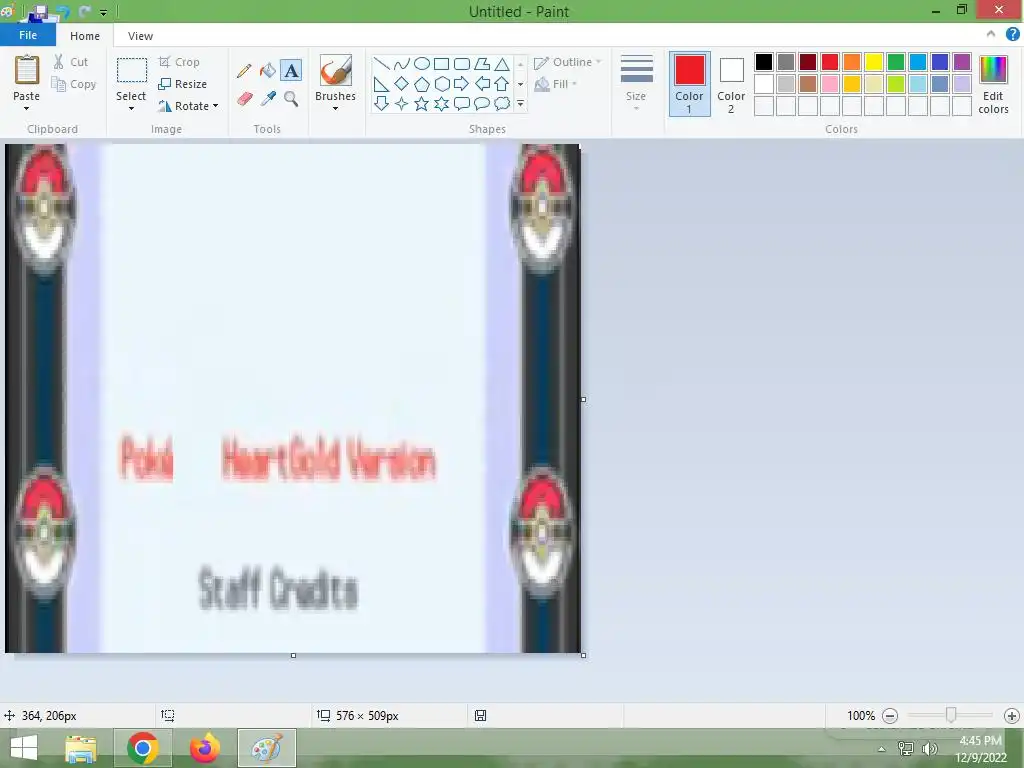
Task: Collapse the ribbon with the chevron
Action: point(991,34)
